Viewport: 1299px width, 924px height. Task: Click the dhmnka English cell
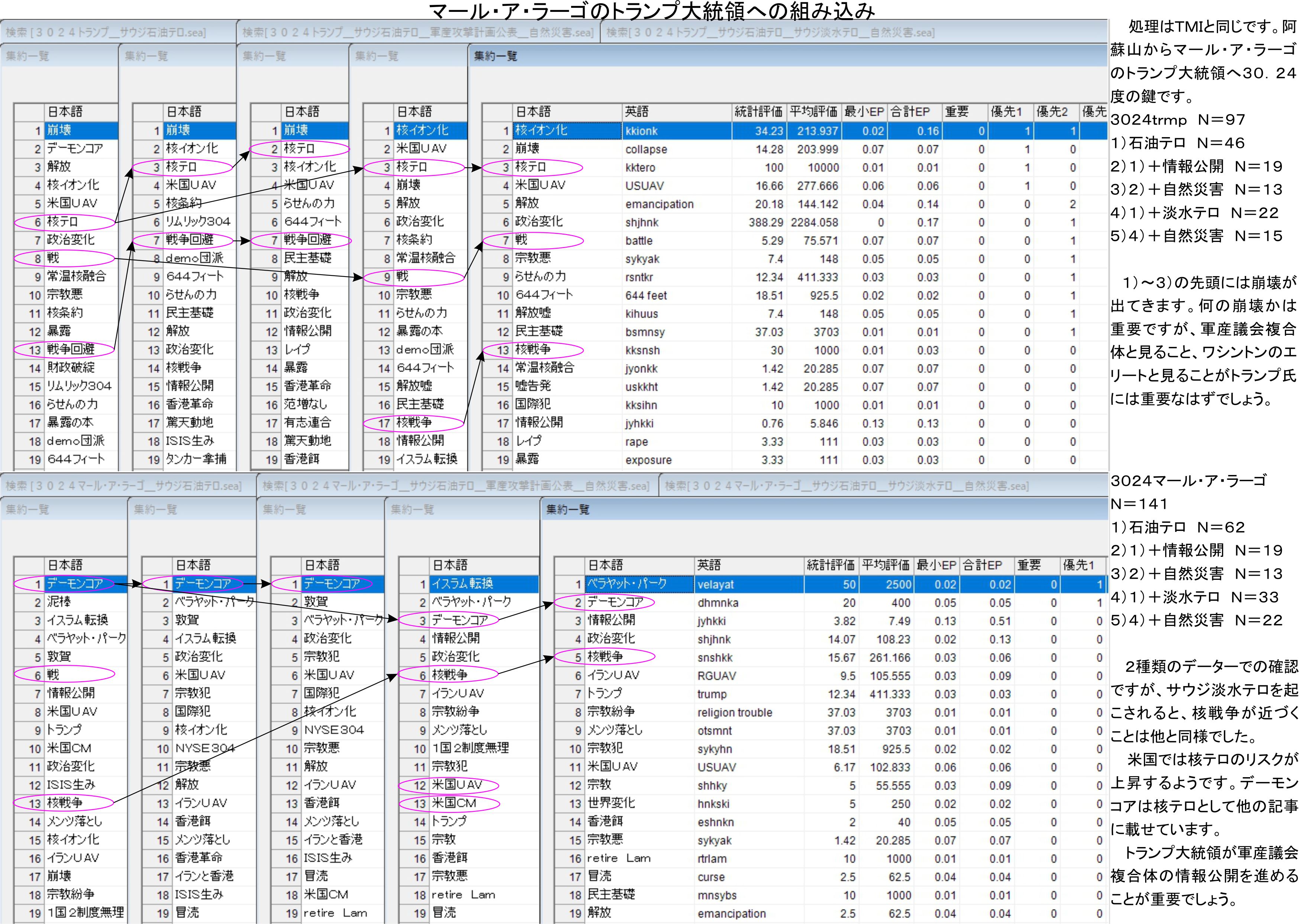coord(718,602)
